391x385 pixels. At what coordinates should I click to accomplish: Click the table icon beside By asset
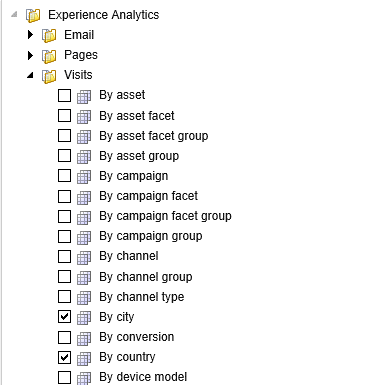tap(84, 96)
